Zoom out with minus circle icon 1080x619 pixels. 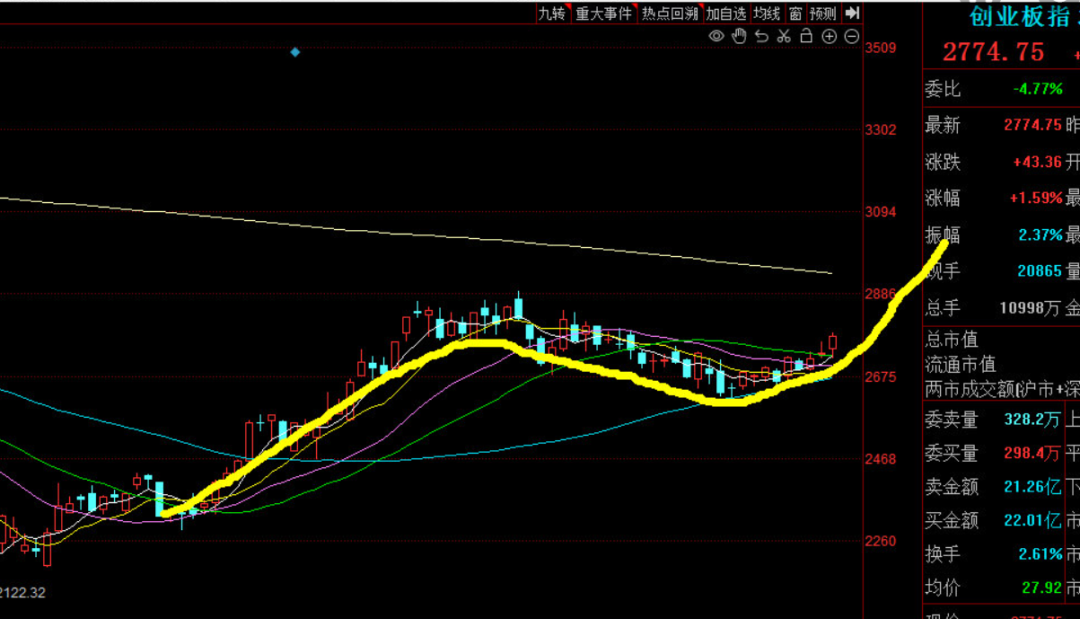852,36
